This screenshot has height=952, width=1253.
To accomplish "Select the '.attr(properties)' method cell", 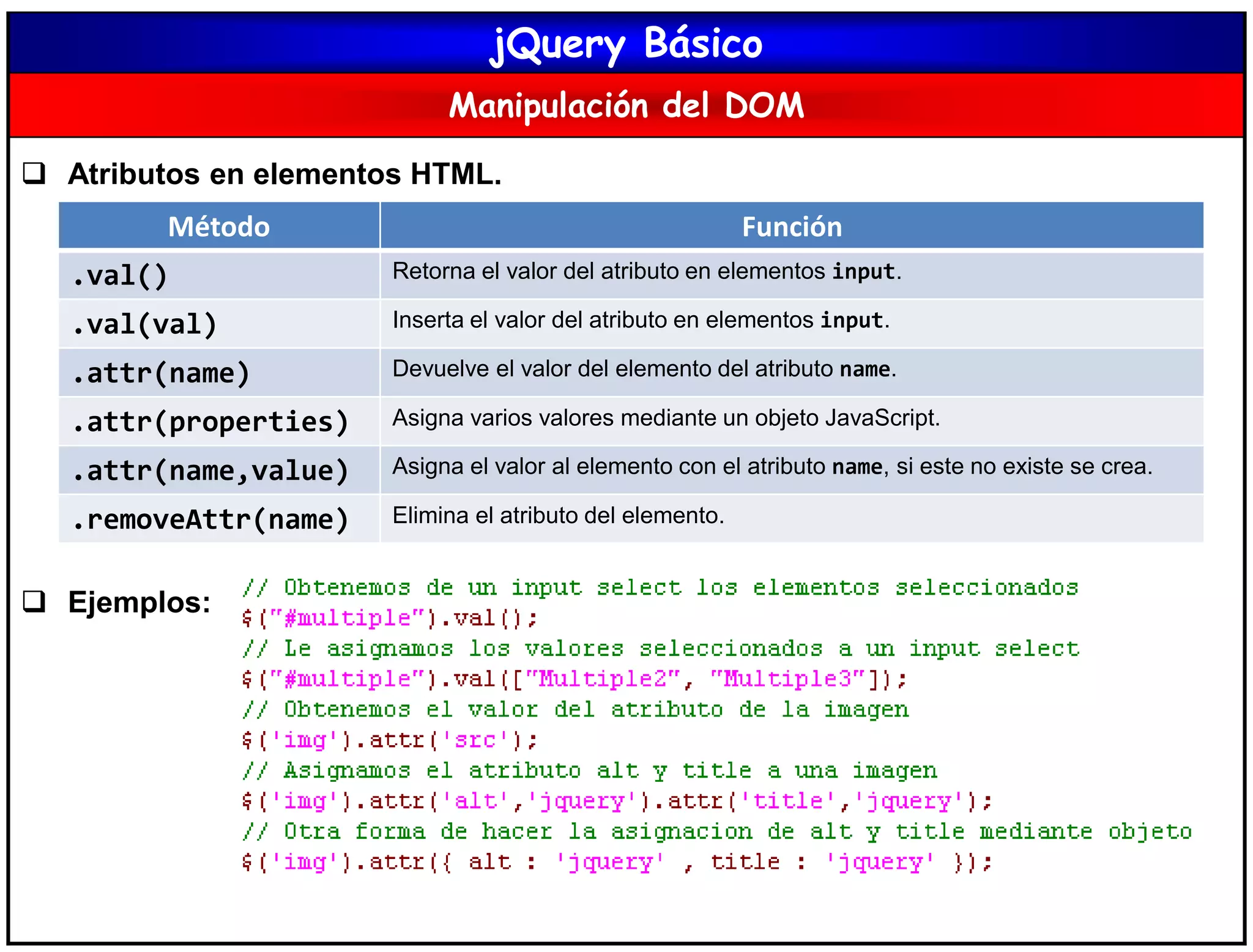I will pyautogui.click(x=219, y=422).
